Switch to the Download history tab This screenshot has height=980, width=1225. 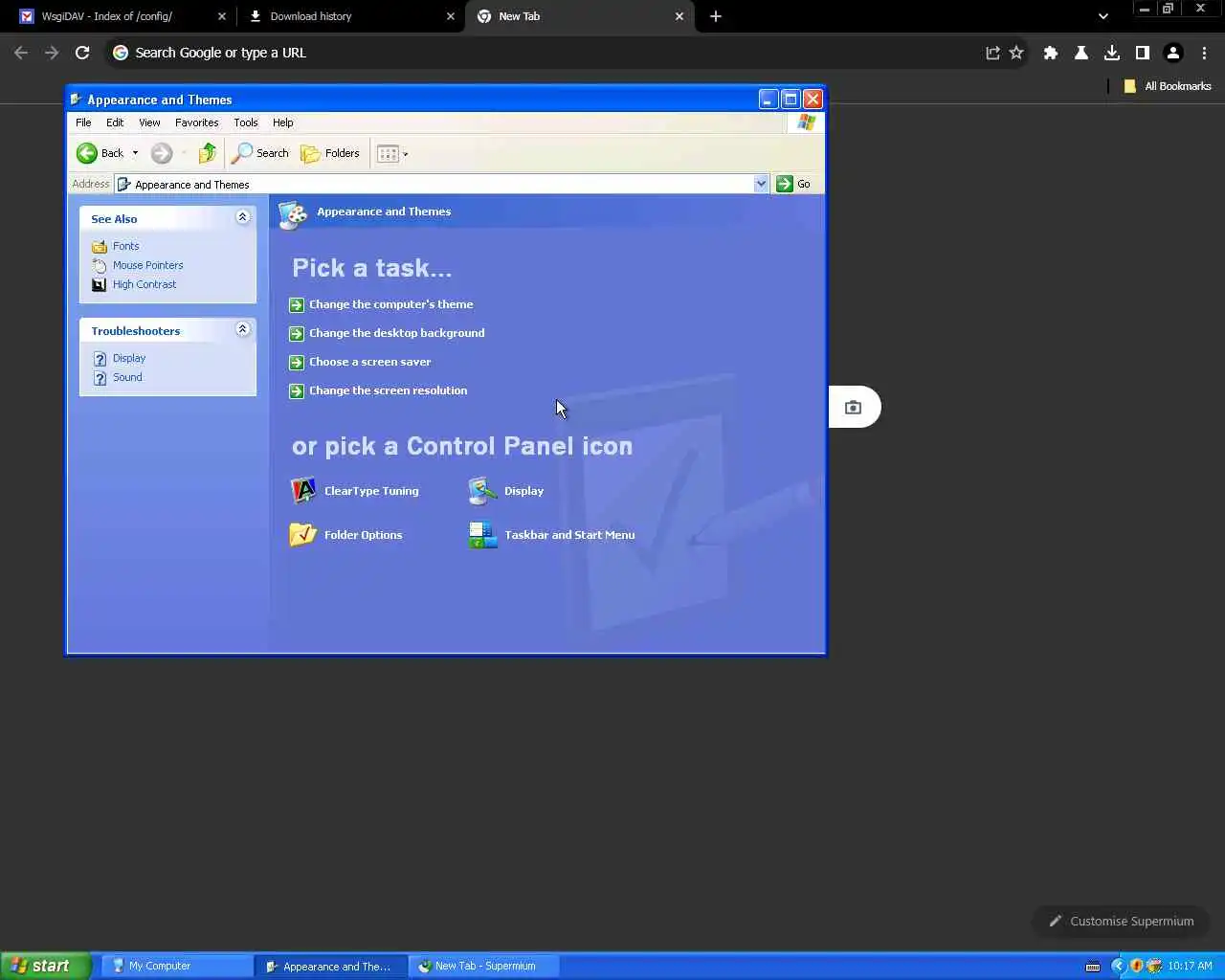(x=350, y=16)
